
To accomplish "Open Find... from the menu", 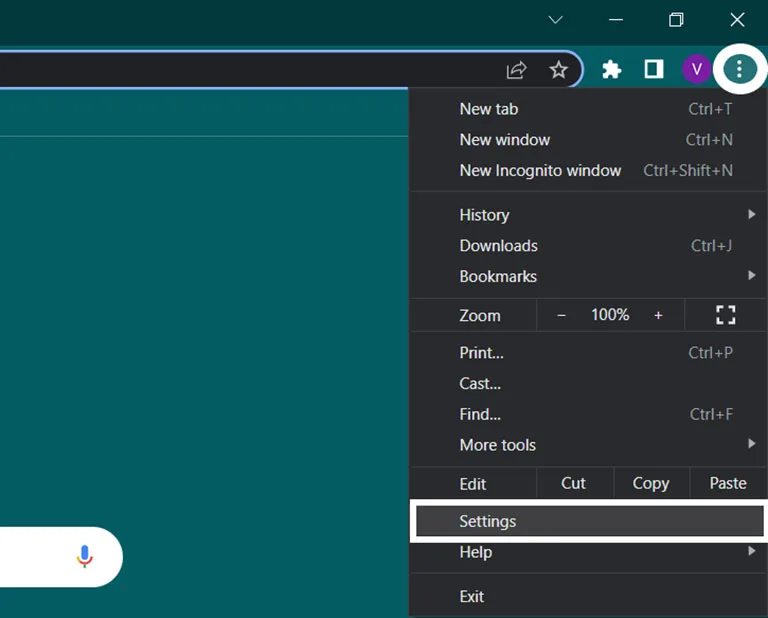I will [588, 414].
